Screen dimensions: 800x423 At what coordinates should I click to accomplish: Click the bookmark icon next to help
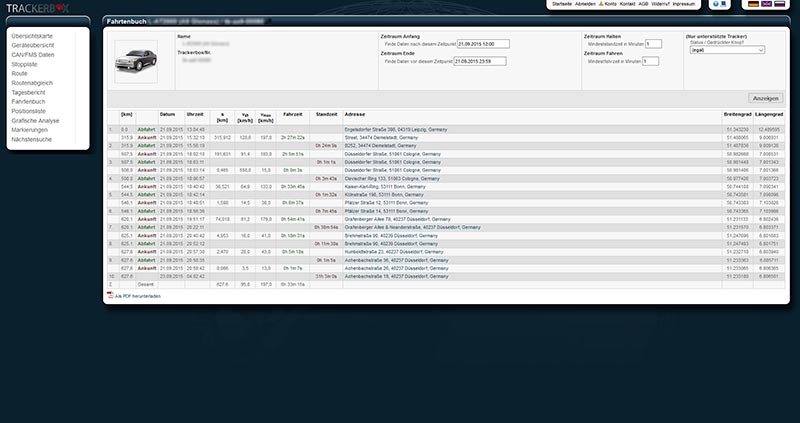coord(727,5)
